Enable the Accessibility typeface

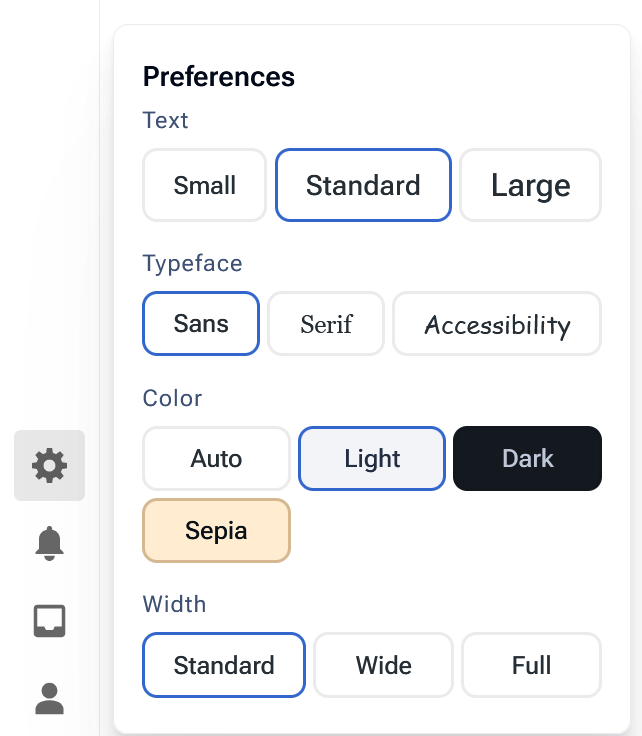tap(497, 324)
